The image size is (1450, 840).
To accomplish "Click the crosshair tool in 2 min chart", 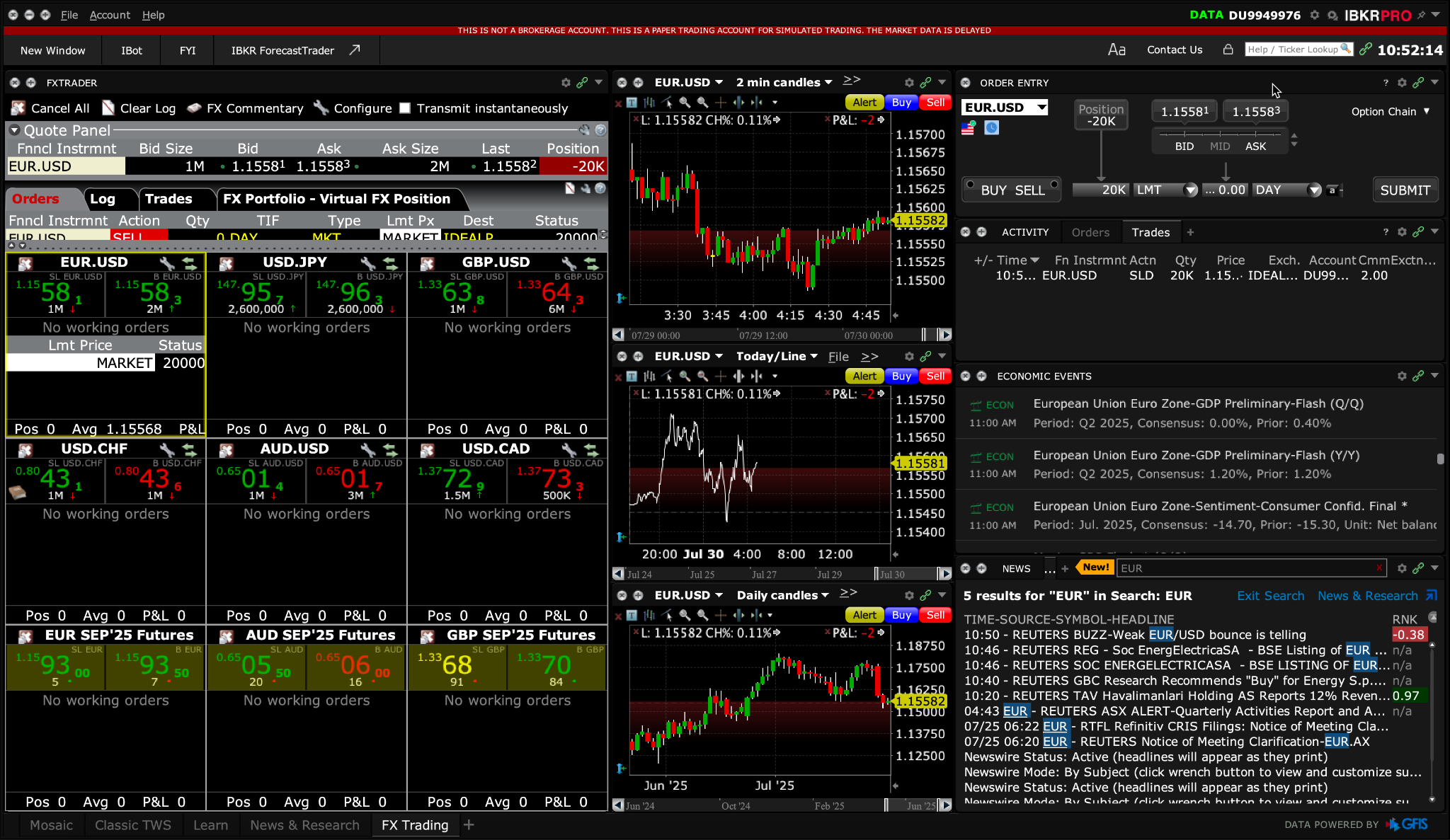I will [721, 102].
